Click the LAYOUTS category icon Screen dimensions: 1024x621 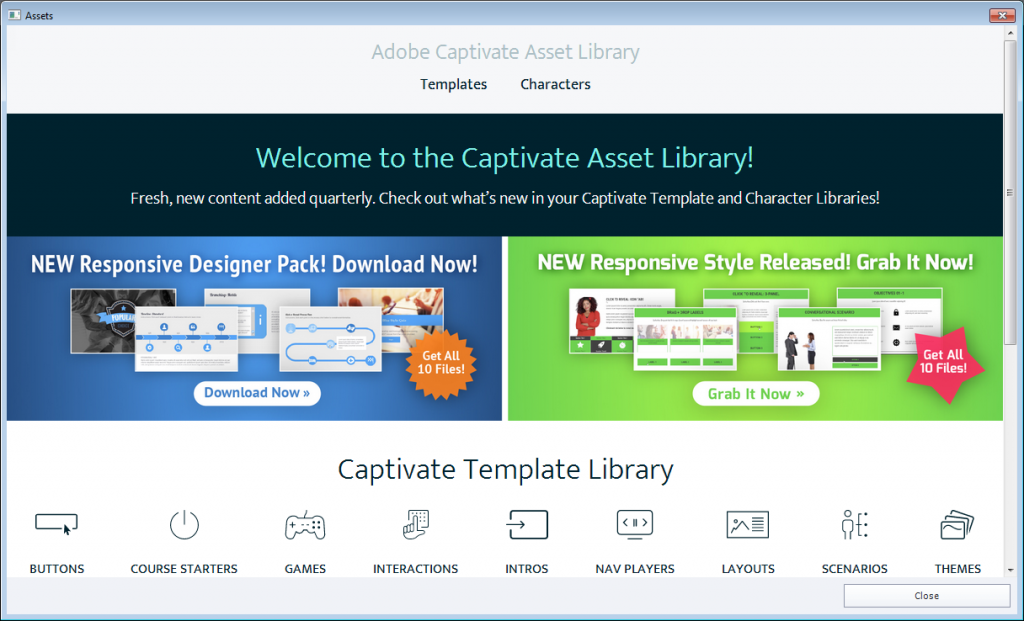(x=747, y=524)
